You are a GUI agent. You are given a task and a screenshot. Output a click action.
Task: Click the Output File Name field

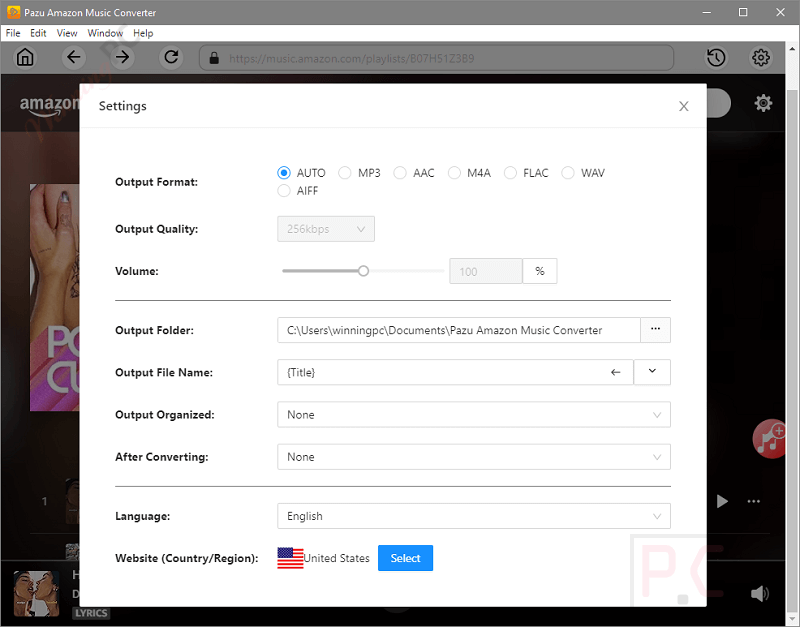[x=455, y=372]
